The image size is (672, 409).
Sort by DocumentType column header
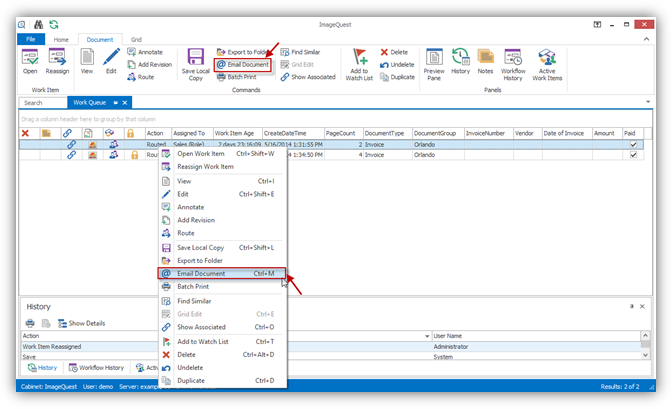[387, 133]
